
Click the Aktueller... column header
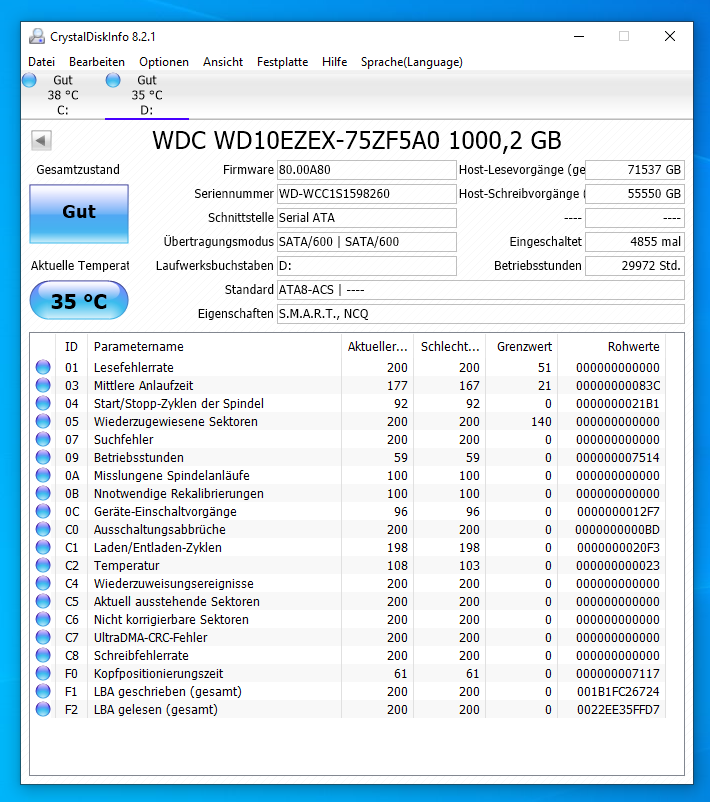[x=378, y=346]
